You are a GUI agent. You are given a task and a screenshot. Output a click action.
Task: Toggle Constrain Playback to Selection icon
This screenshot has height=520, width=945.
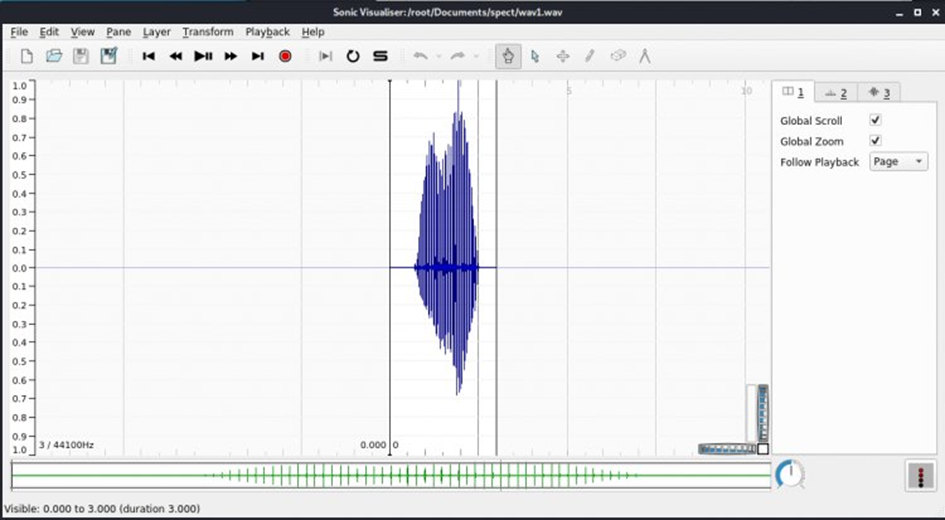coord(325,56)
